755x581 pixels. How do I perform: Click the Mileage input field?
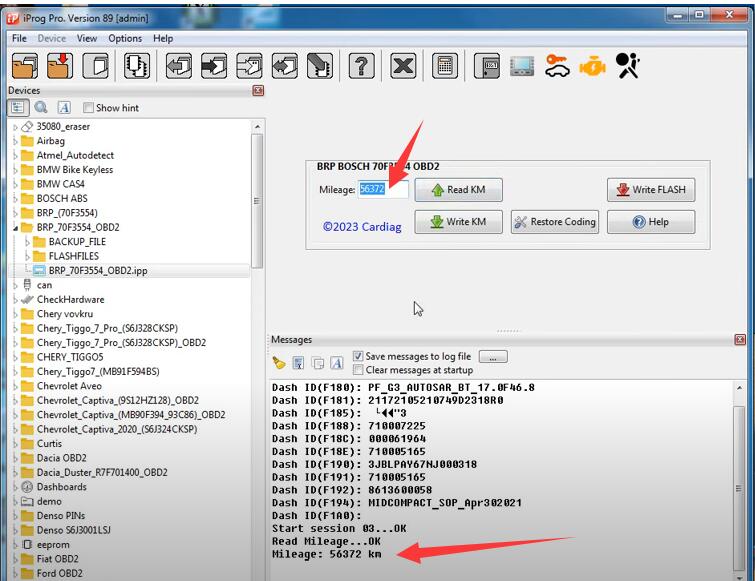click(383, 189)
